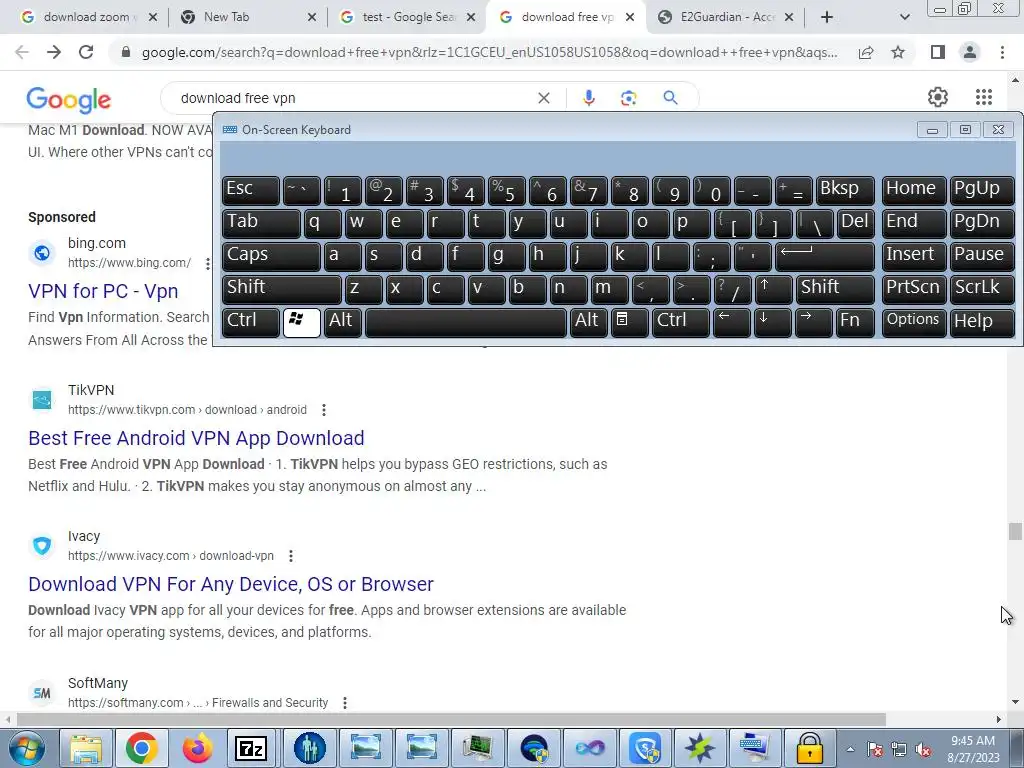Click Help key on On-Screen Keyboard
The image size is (1024, 768).
coord(982,322)
